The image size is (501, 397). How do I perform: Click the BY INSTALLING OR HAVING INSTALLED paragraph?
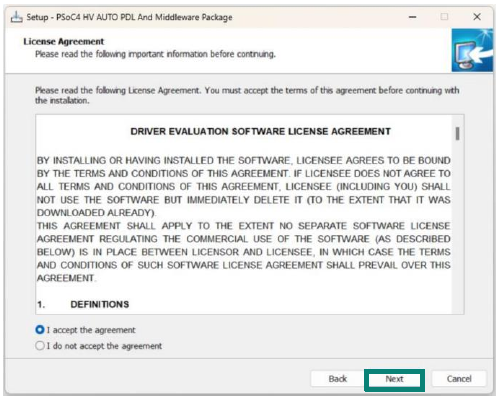[244, 186]
